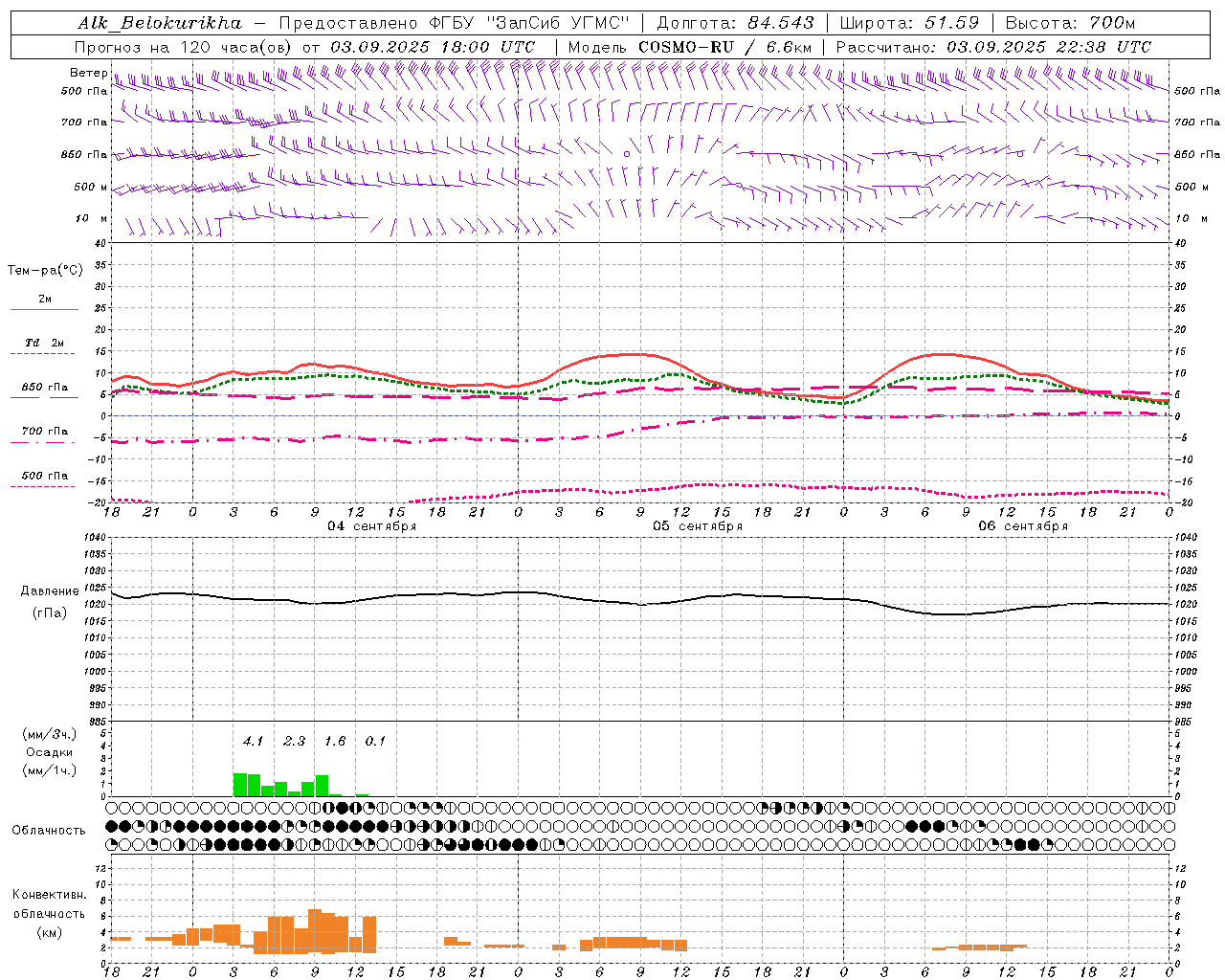Click the '500 м' wind level label on the left

(x=91, y=187)
